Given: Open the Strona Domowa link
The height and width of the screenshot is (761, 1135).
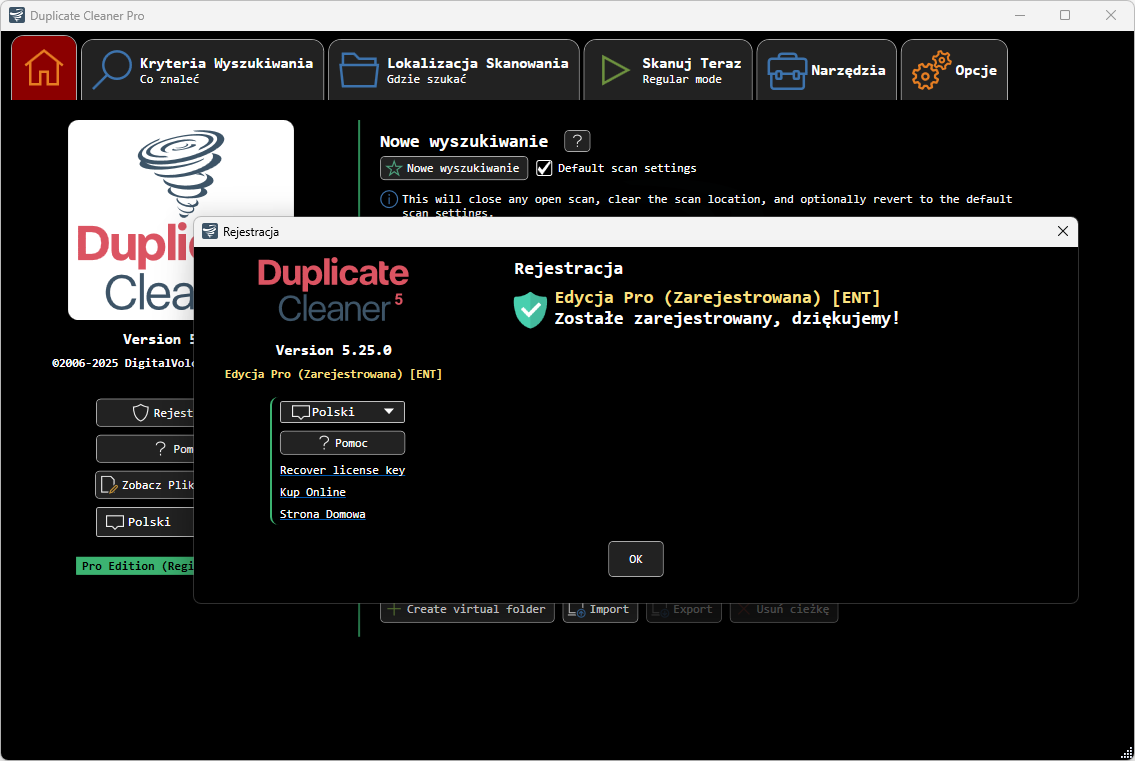Looking at the screenshot, I should click(x=323, y=514).
